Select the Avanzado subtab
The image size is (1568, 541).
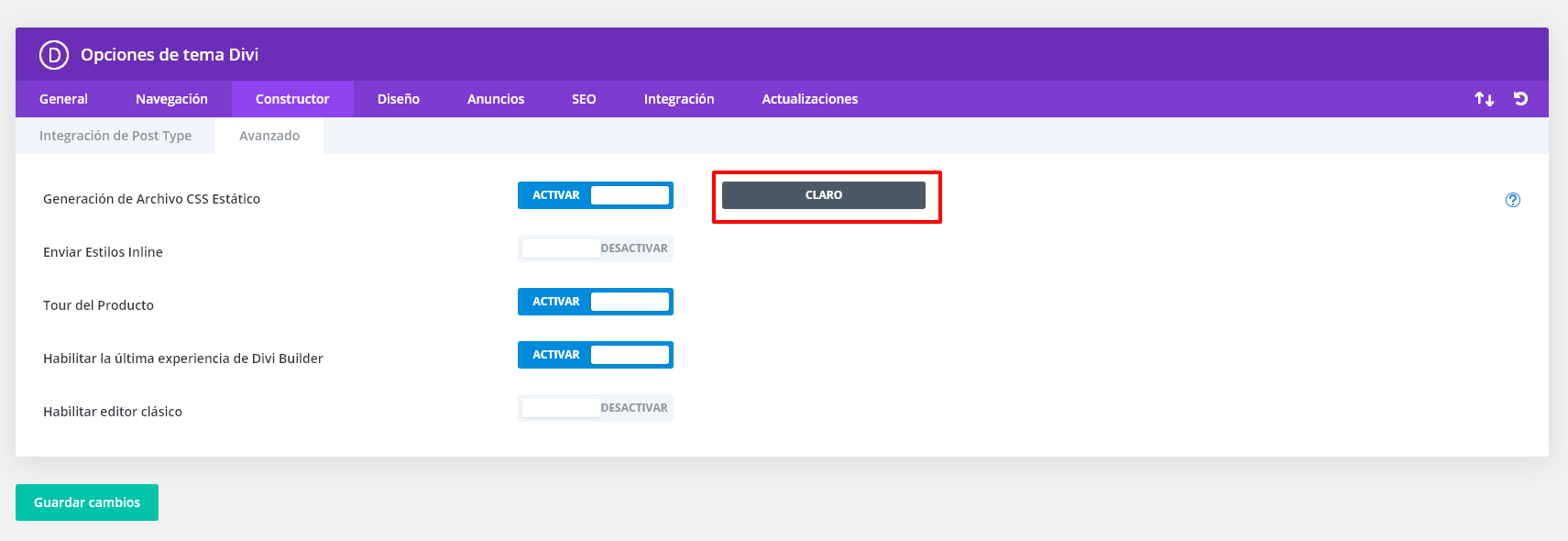(269, 136)
